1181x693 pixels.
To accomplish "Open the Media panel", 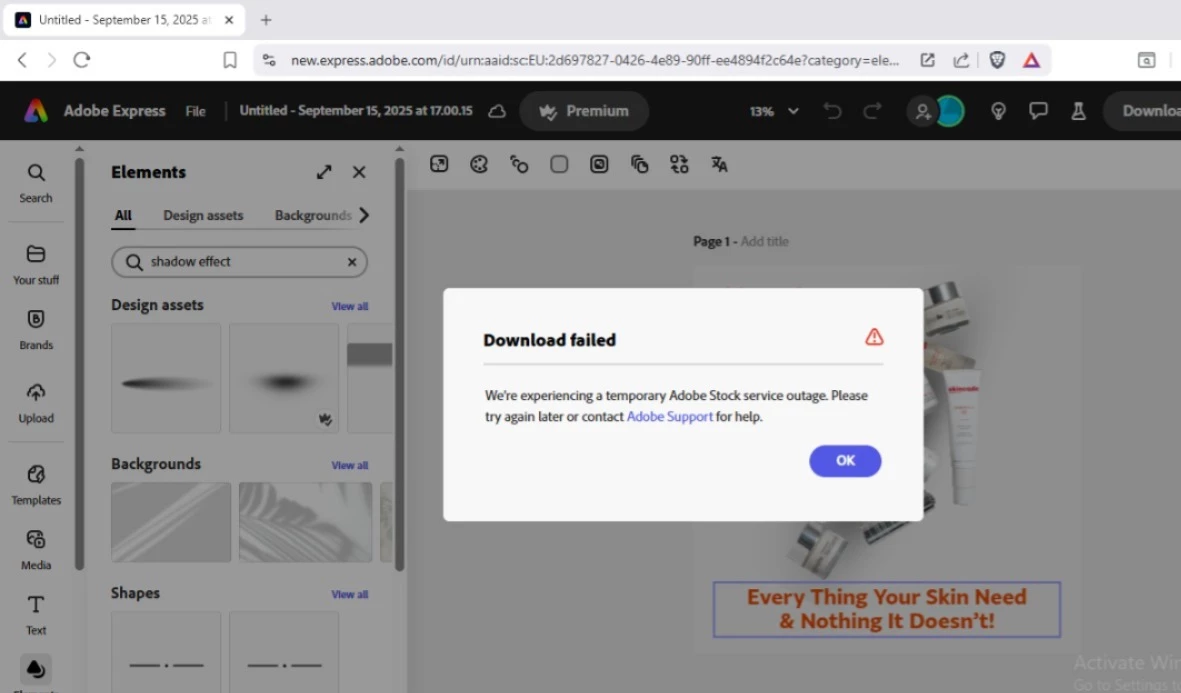I will click(x=35, y=550).
